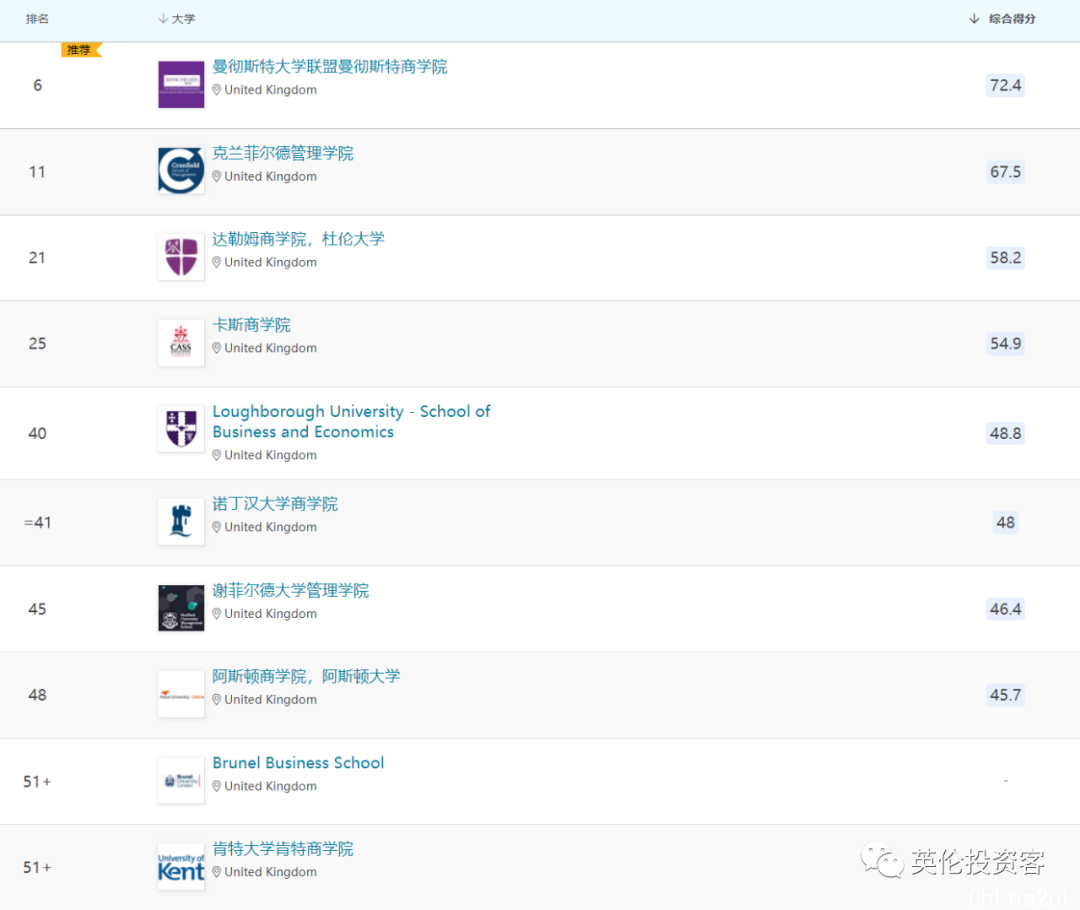Click United Kingdom under 诺丁汉大学商学院
The height and width of the screenshot is (910, 1080).
click(271, 527)
